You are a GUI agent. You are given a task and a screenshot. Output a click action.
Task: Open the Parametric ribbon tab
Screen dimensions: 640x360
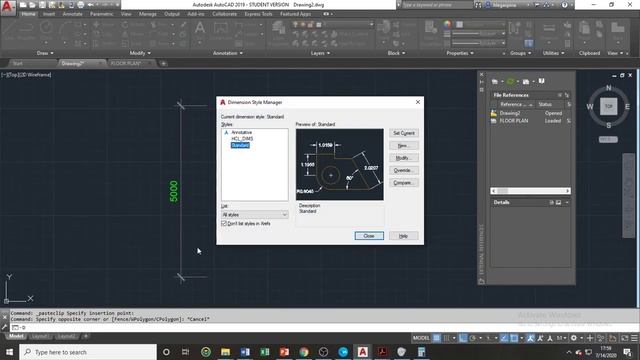point(102,14)
